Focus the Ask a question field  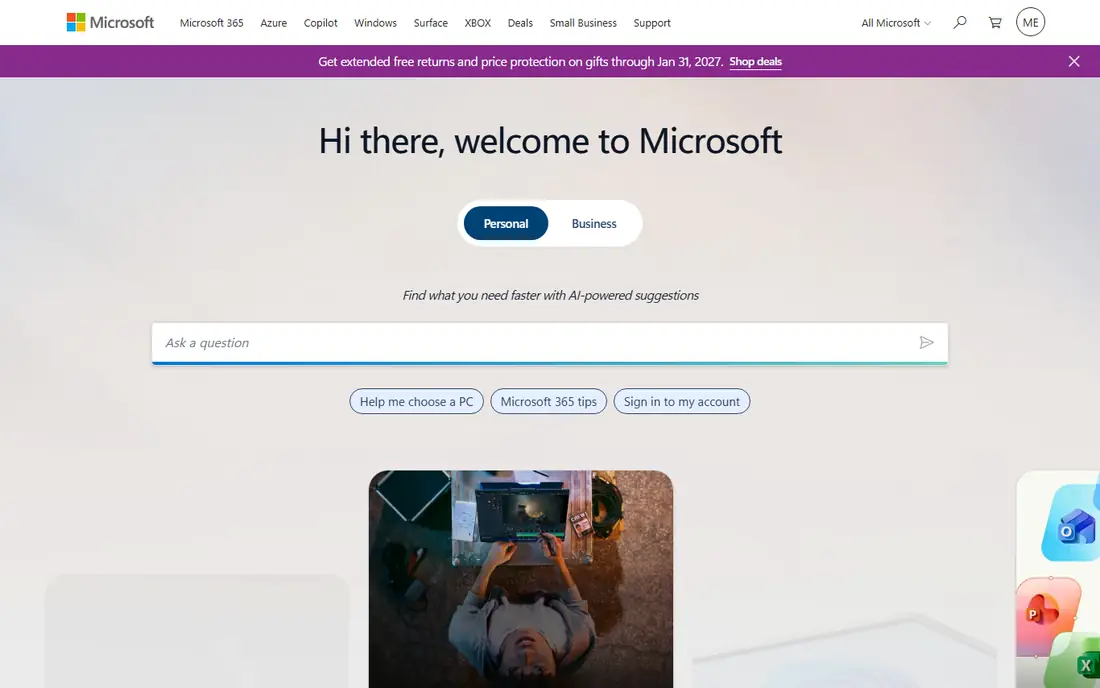tap(550, 343)
